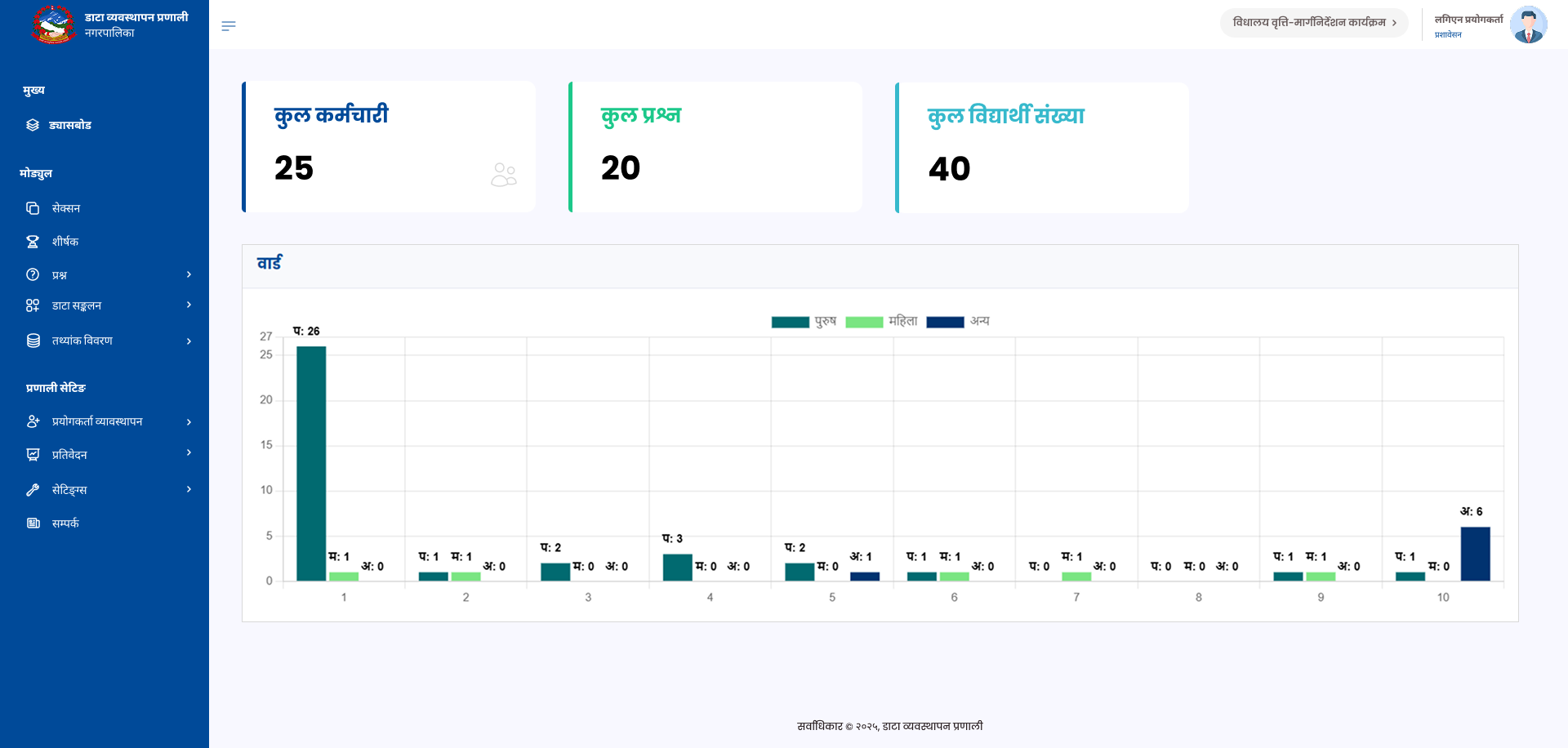Select ड्यासबोर्ड from the sidebar menu
The image size is (1568, 748).
click(x=73, y=125)
